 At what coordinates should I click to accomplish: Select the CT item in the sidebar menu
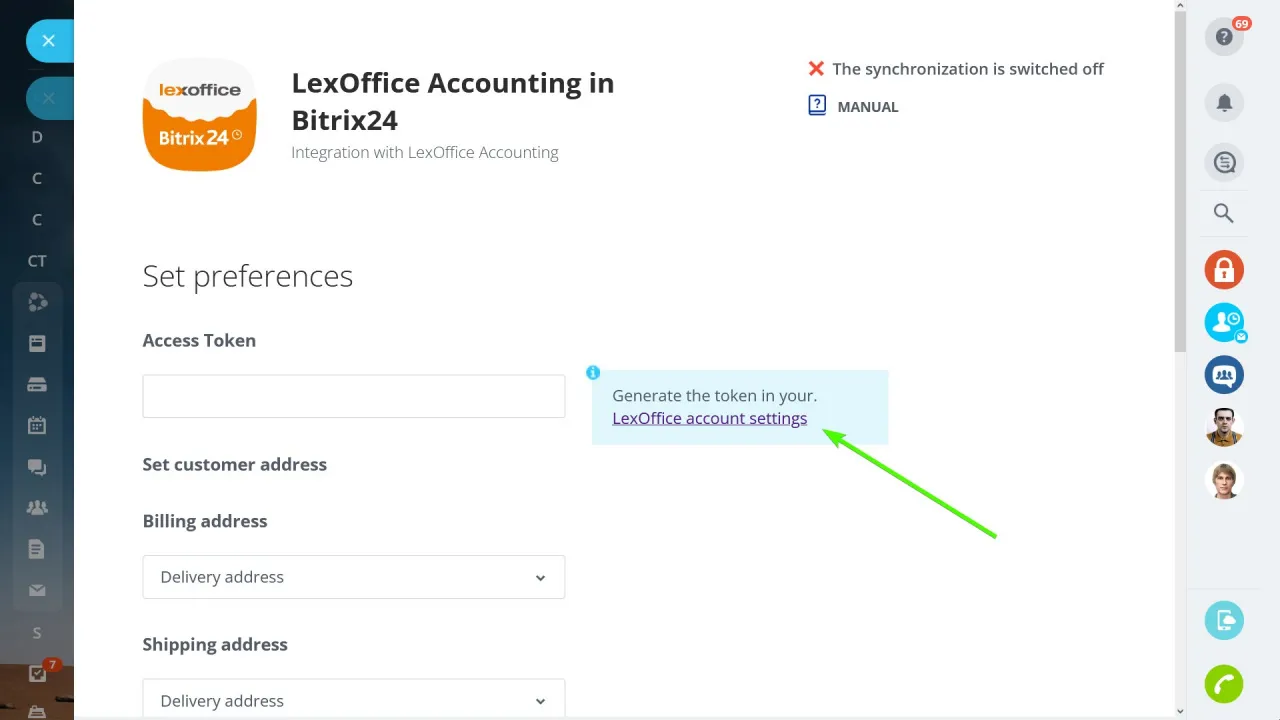pos(36,261)
